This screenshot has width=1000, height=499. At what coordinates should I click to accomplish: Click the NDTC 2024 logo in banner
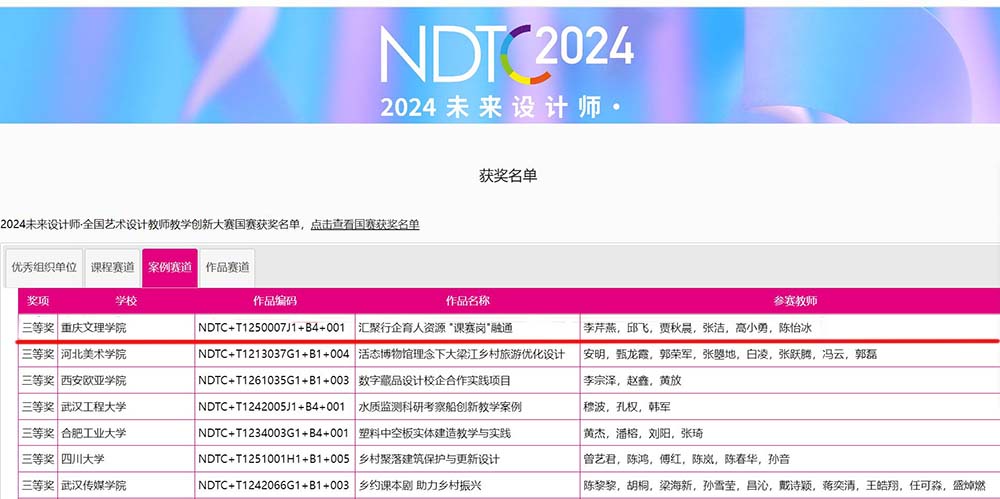pyautogui.click(x=506, y=51)
